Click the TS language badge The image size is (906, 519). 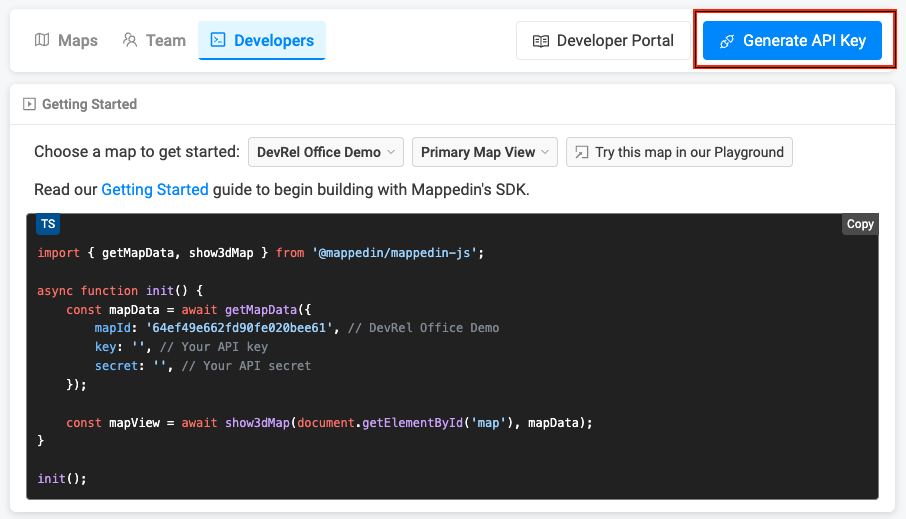pyautogui.click(x=48, y=224)
